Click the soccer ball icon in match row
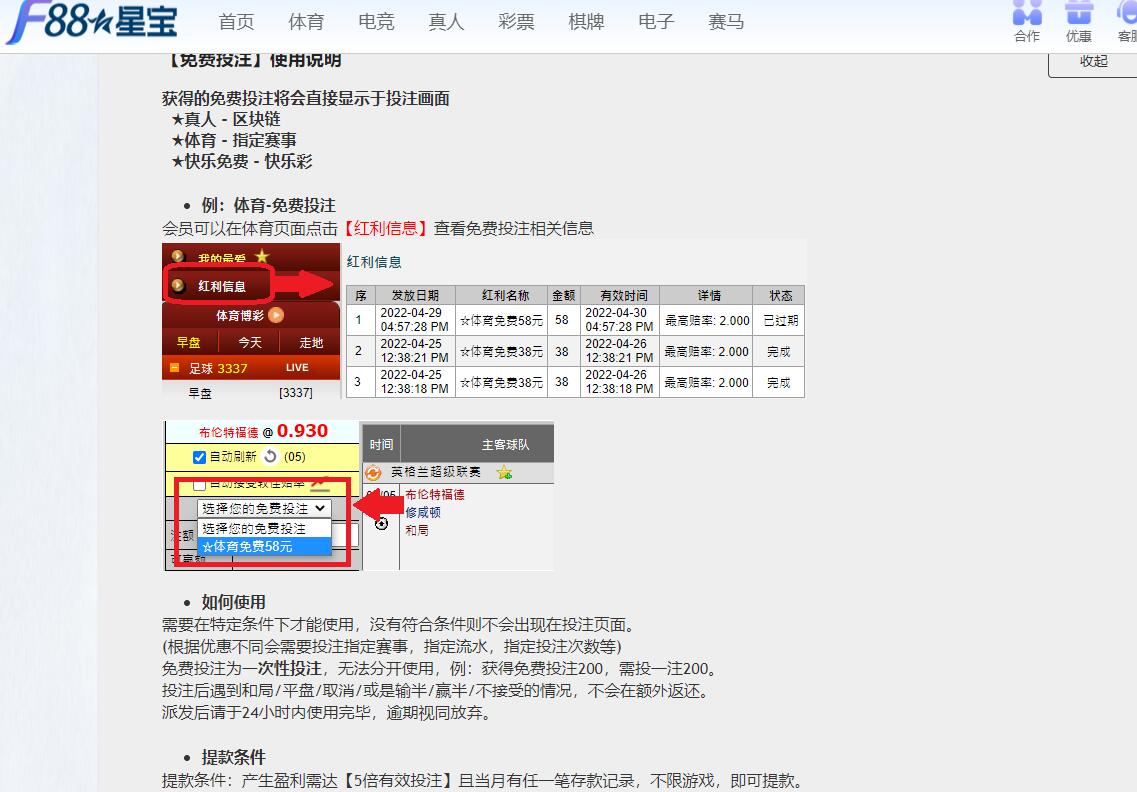1137x792 pixels. click(381, 523)
